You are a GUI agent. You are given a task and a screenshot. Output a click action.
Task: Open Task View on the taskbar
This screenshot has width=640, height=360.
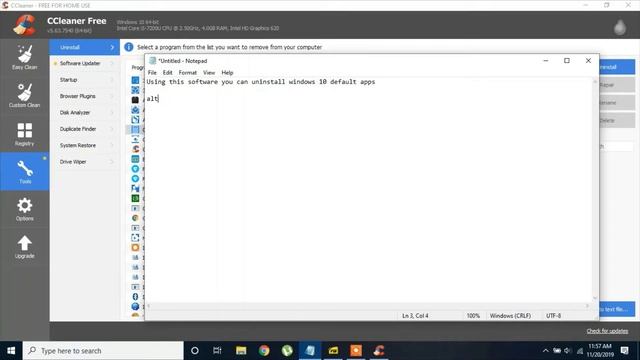[x=217, y=351]
